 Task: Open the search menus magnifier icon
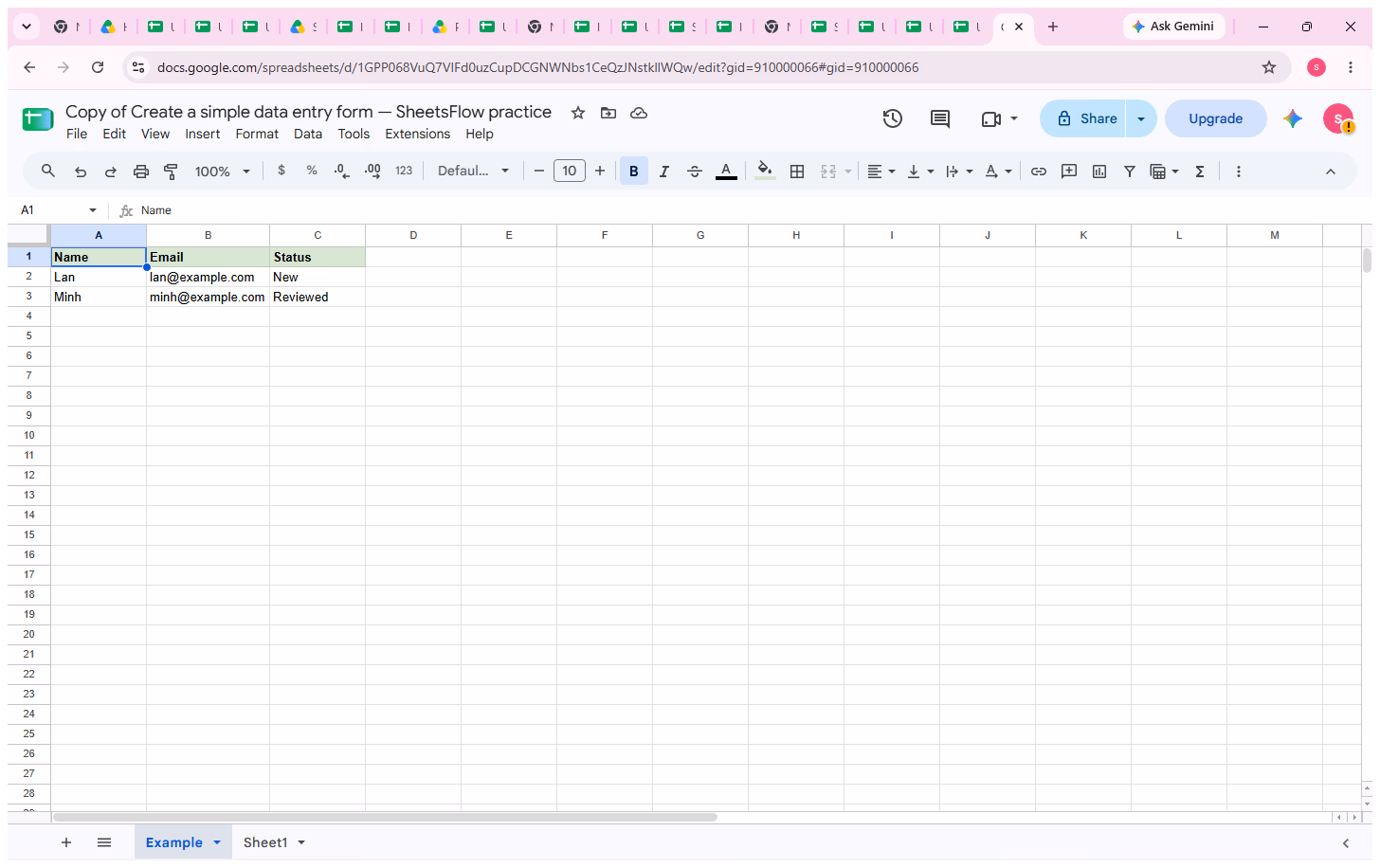pos(48,172)
